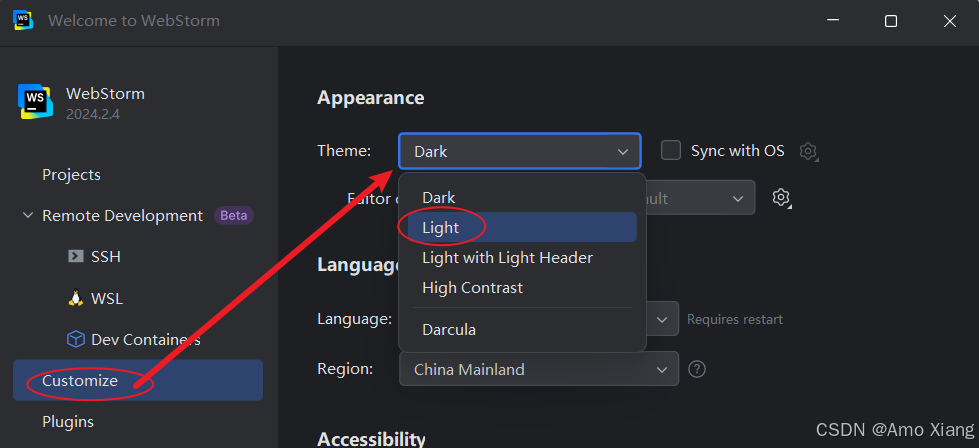Open the Sync with OS gear settings
The height and width of the screenshot is (448, 979).
point(809,151)
